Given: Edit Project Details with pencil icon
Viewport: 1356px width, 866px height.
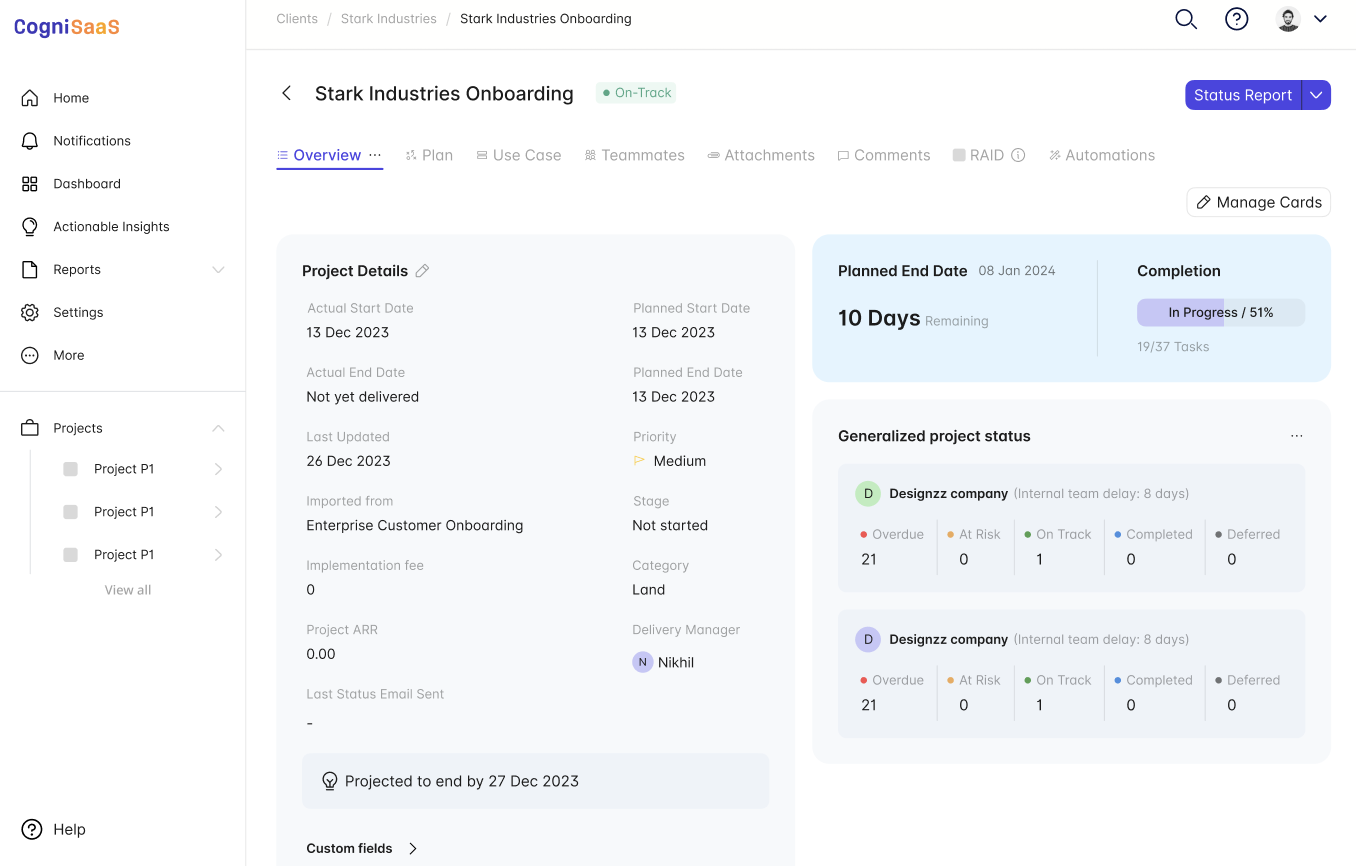Looking at the screenshot, I should click(422, 271).
